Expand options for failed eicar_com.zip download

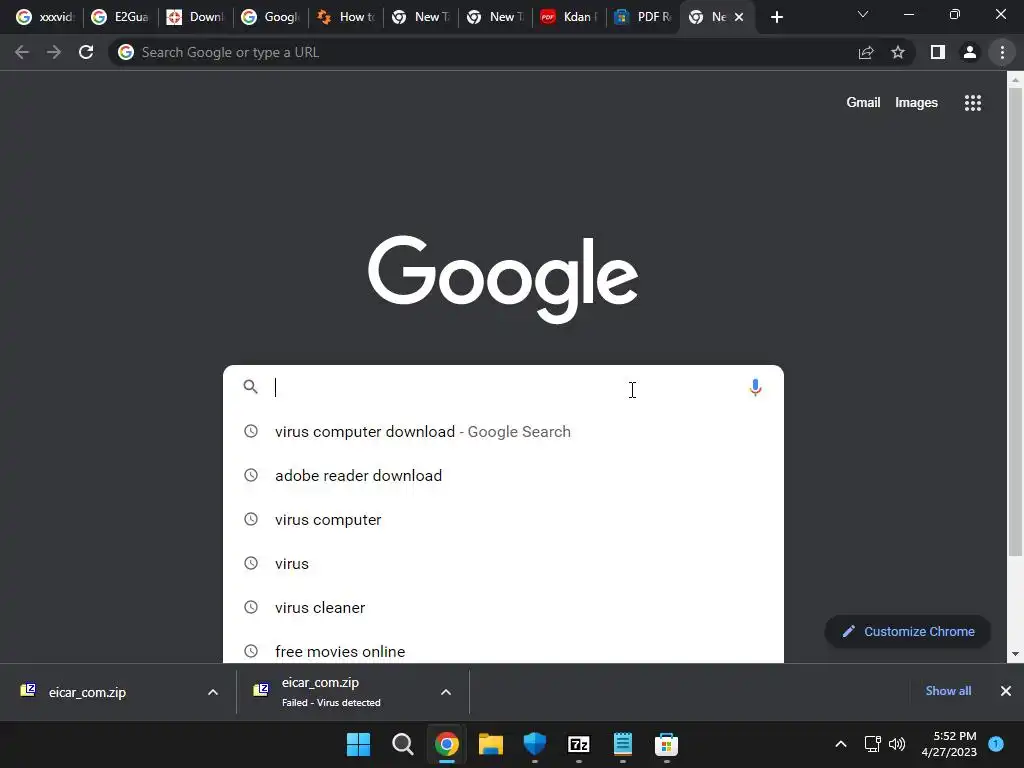click(446, 692)
